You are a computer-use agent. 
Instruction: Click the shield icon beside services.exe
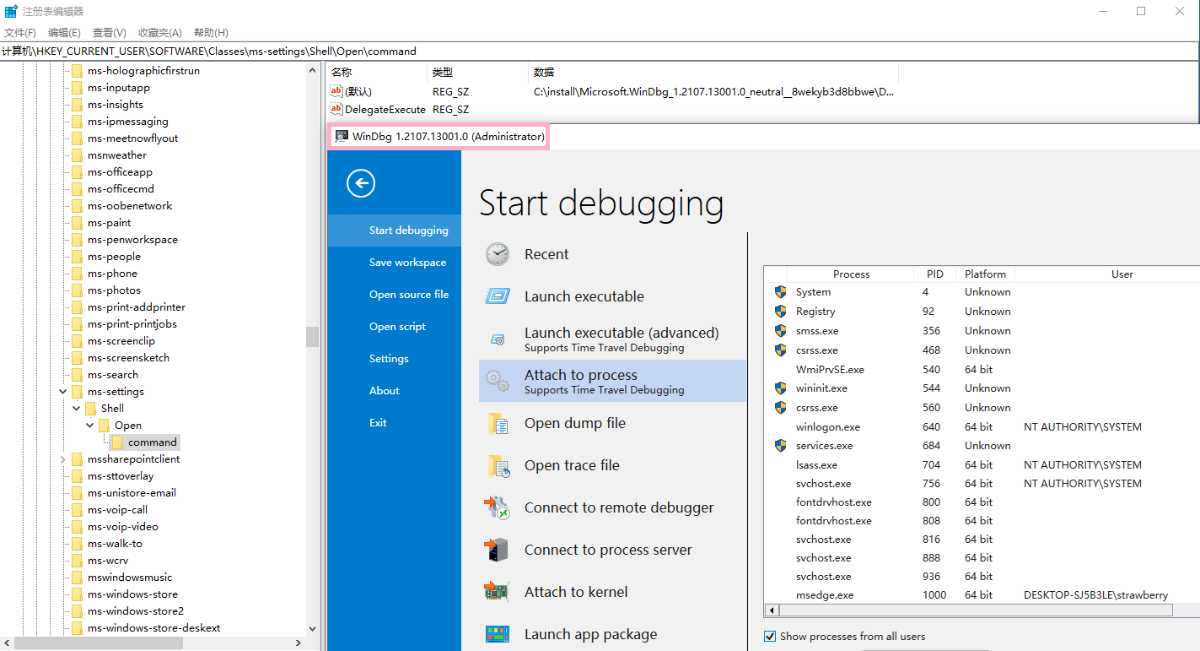(x=780, y=445)
